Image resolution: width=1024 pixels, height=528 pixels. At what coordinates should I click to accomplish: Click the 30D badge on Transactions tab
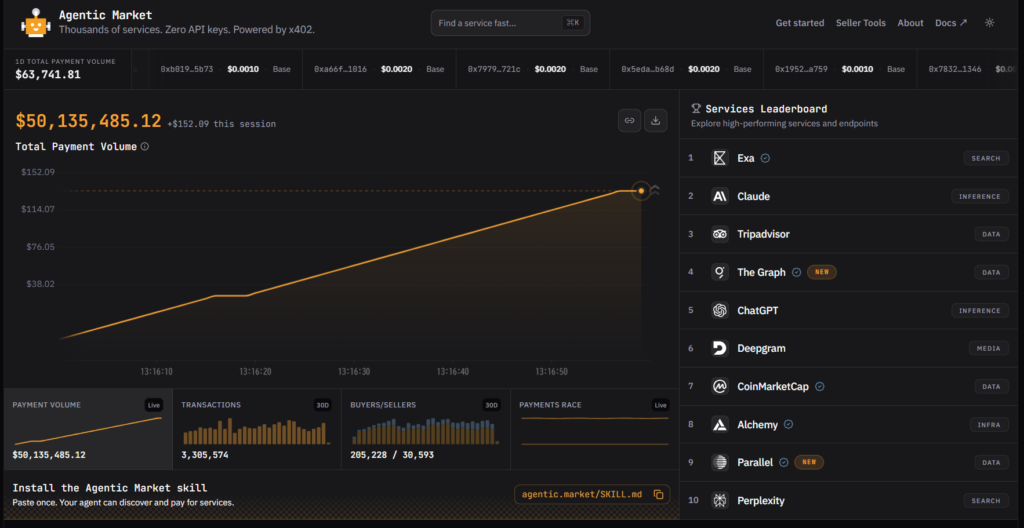(x=323, y=405)
